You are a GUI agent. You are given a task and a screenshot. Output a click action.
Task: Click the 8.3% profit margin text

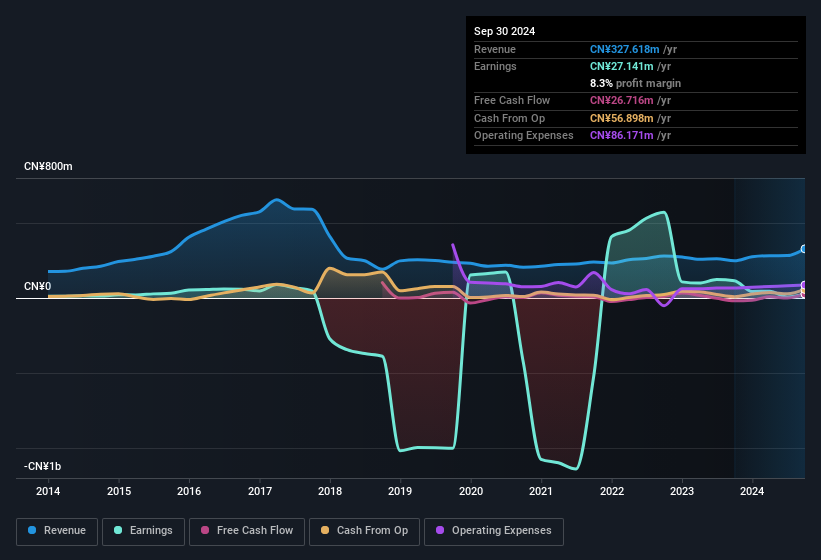[635, 83]
